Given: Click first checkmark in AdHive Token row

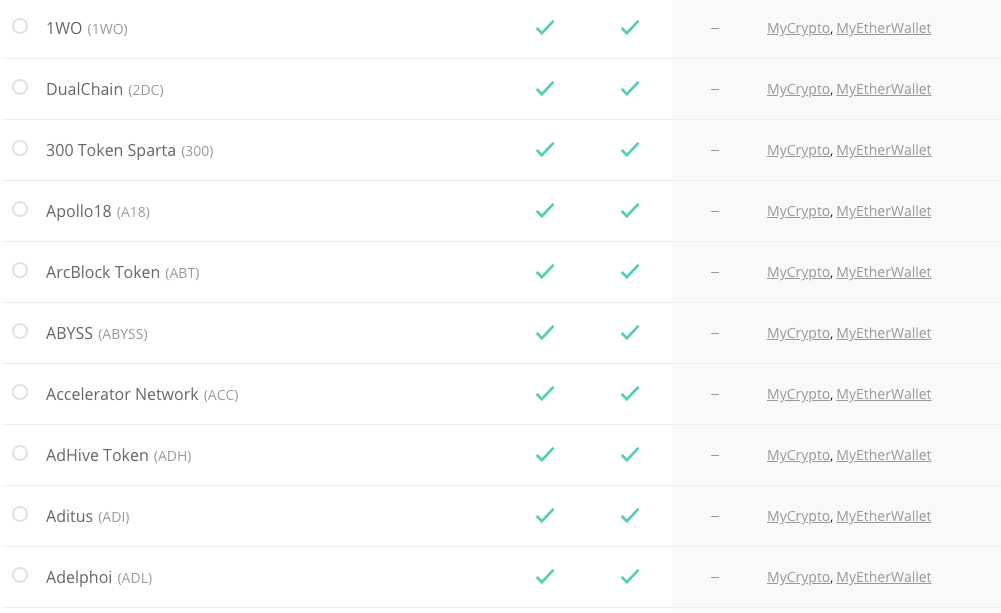Looking at the screenshot, I should 545,455.
